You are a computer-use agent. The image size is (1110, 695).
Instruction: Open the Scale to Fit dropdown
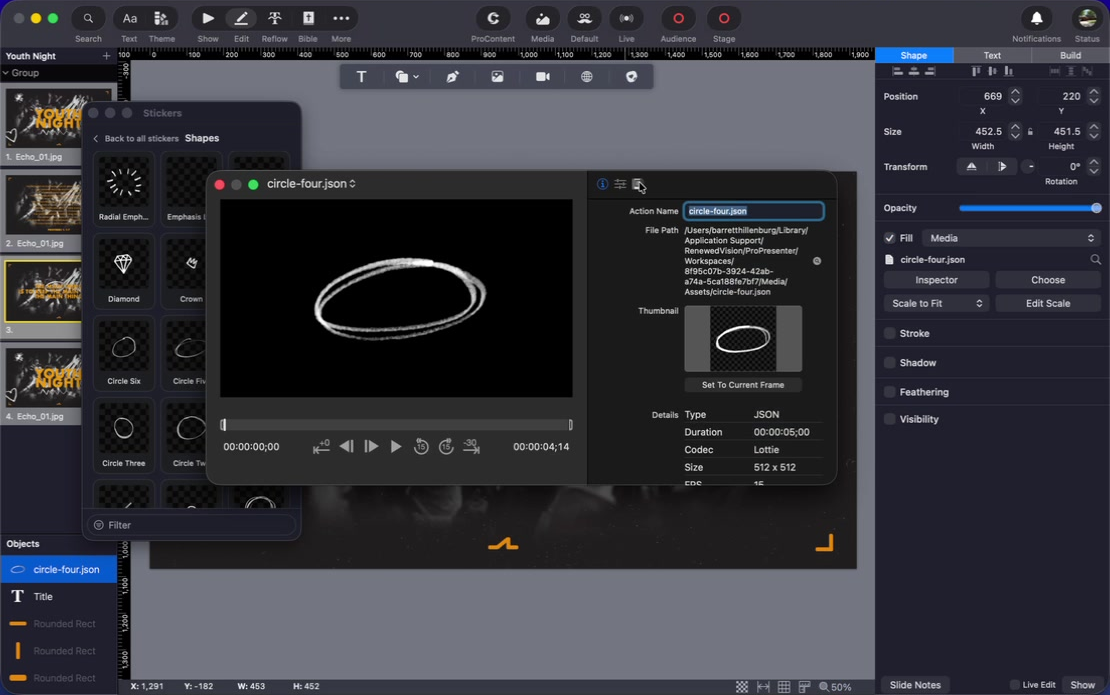coord(936,304)
